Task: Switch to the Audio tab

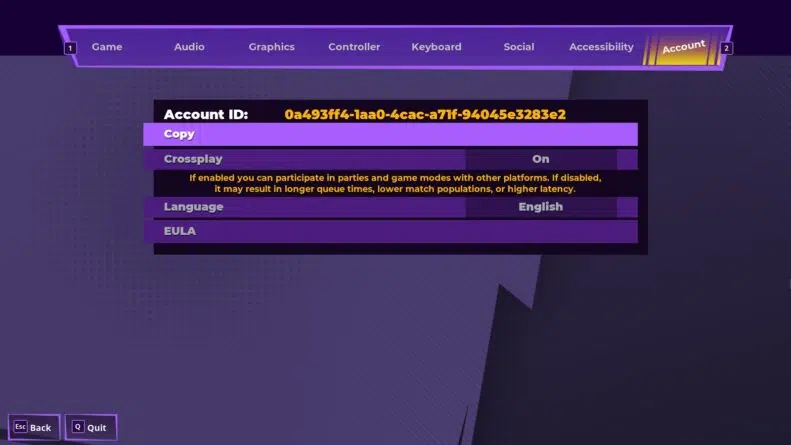Action: 189,47
